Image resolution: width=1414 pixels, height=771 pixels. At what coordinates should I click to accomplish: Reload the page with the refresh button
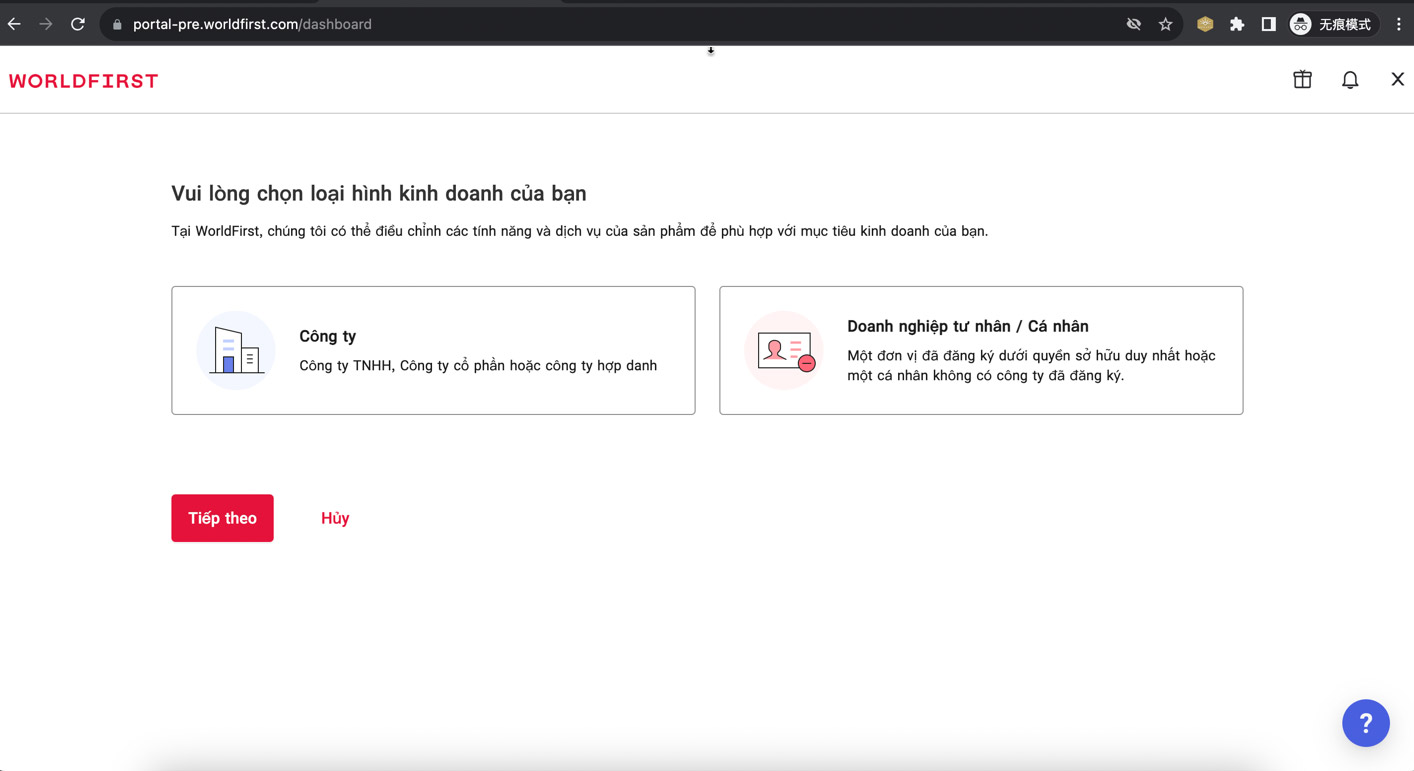tap(78, 24)
